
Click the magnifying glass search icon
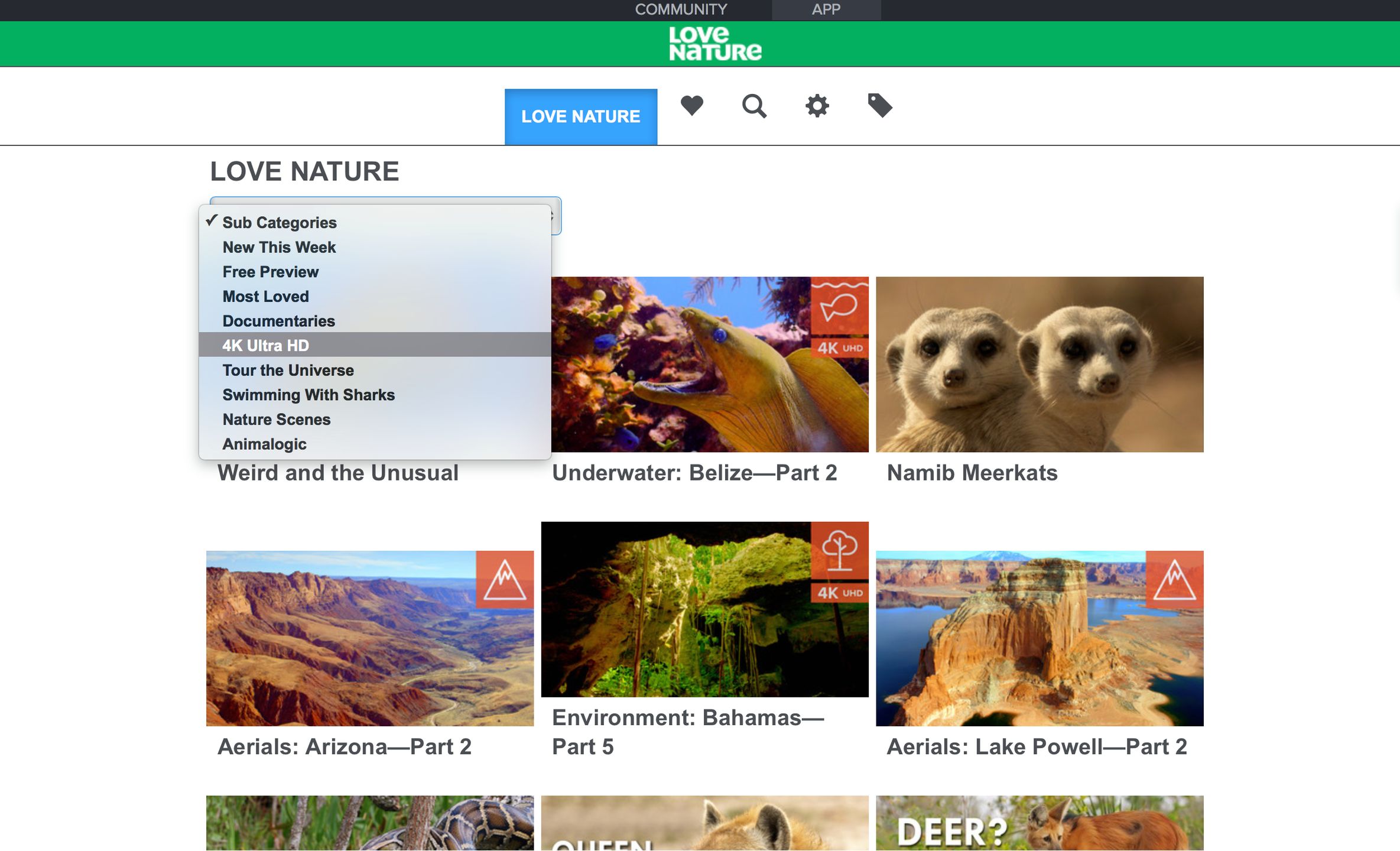tap(754, 106)
